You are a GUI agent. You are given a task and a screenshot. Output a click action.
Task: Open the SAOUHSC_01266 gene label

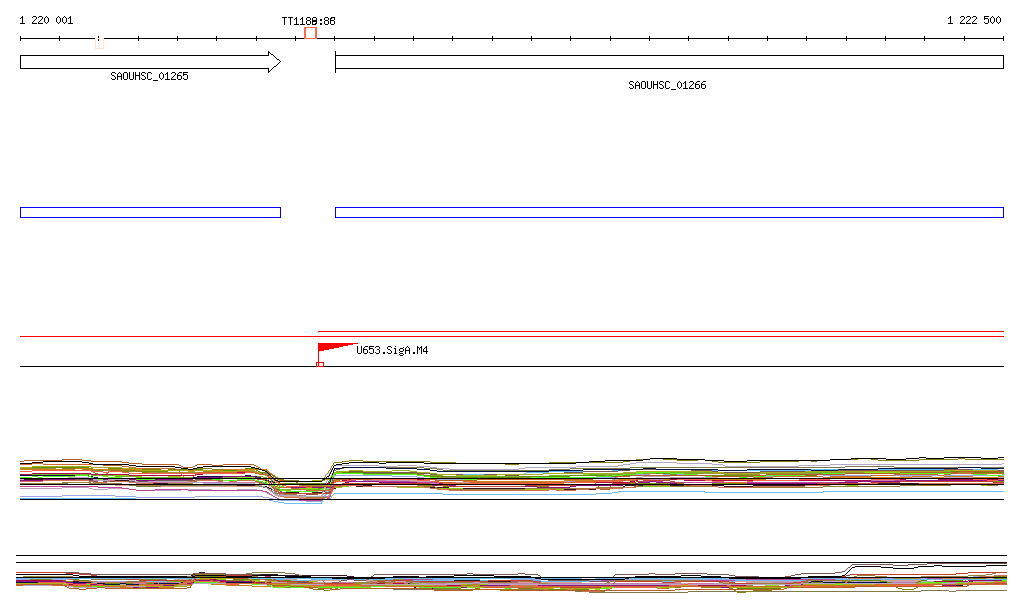pos(667,86)
